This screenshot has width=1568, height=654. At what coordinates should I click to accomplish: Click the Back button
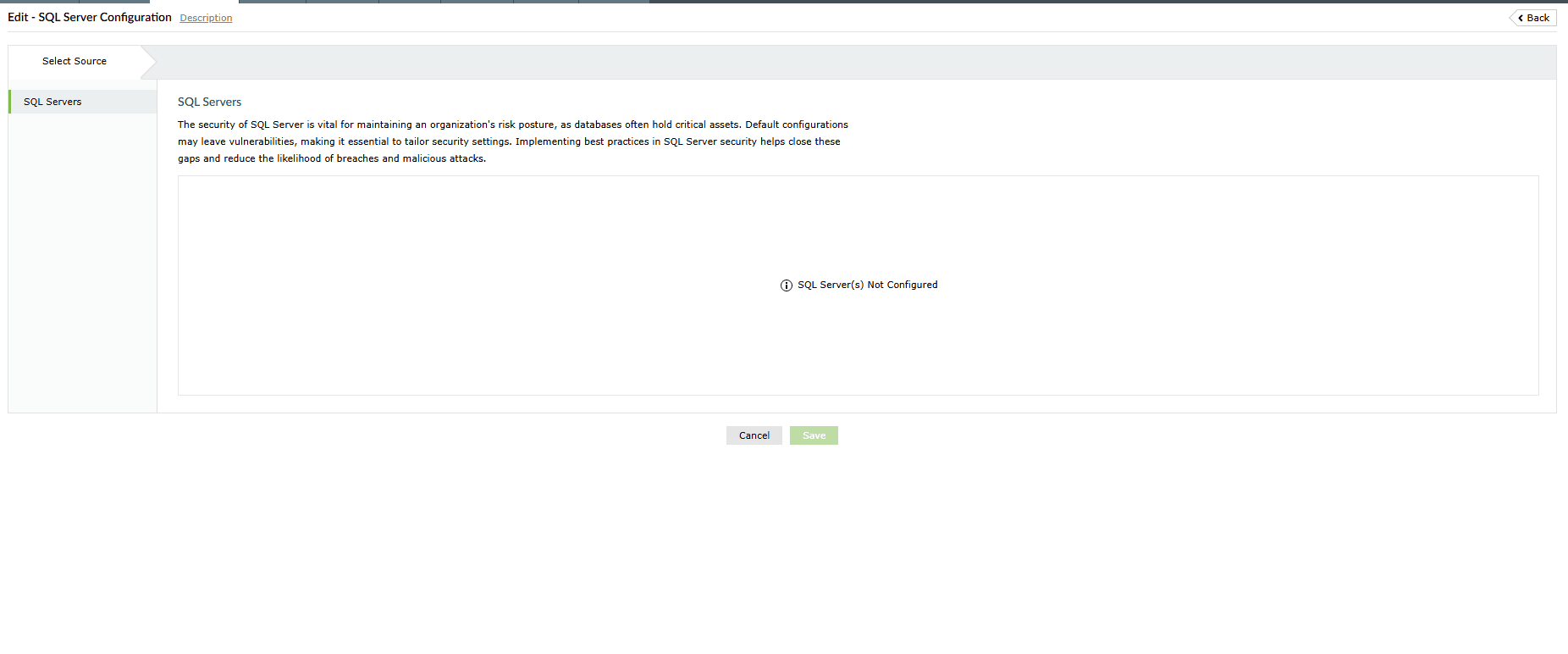[x=1533, y=18]
